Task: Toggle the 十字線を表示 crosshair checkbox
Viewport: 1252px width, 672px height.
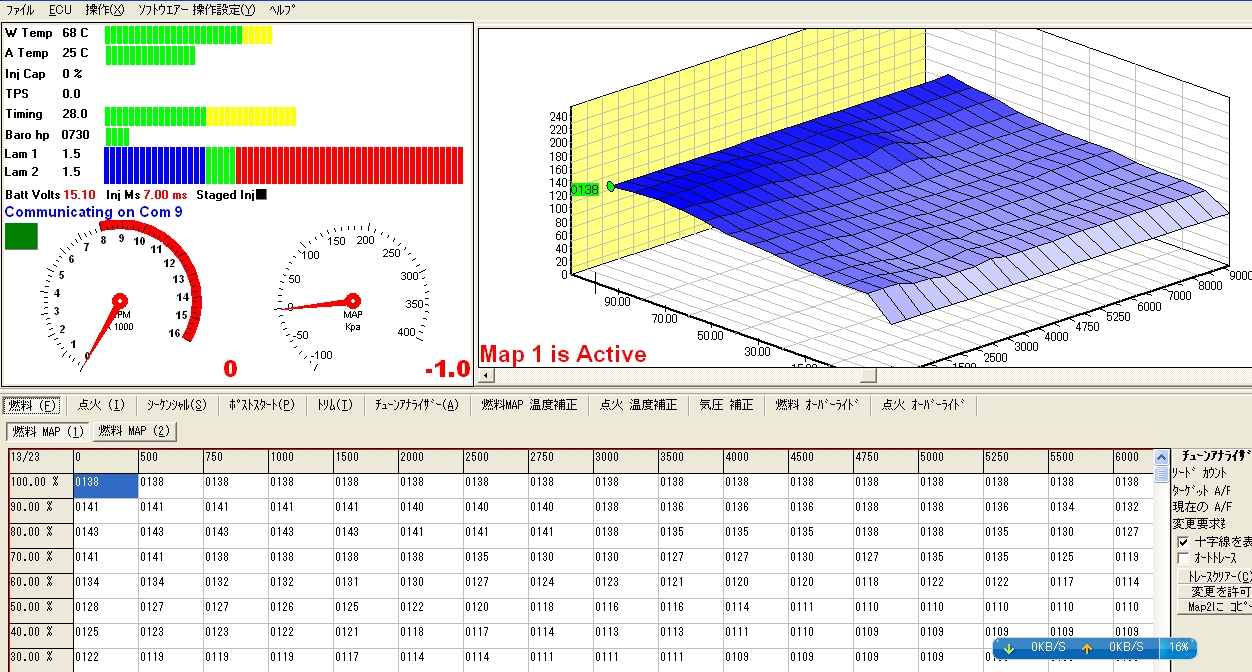Action: [1184, 541]
